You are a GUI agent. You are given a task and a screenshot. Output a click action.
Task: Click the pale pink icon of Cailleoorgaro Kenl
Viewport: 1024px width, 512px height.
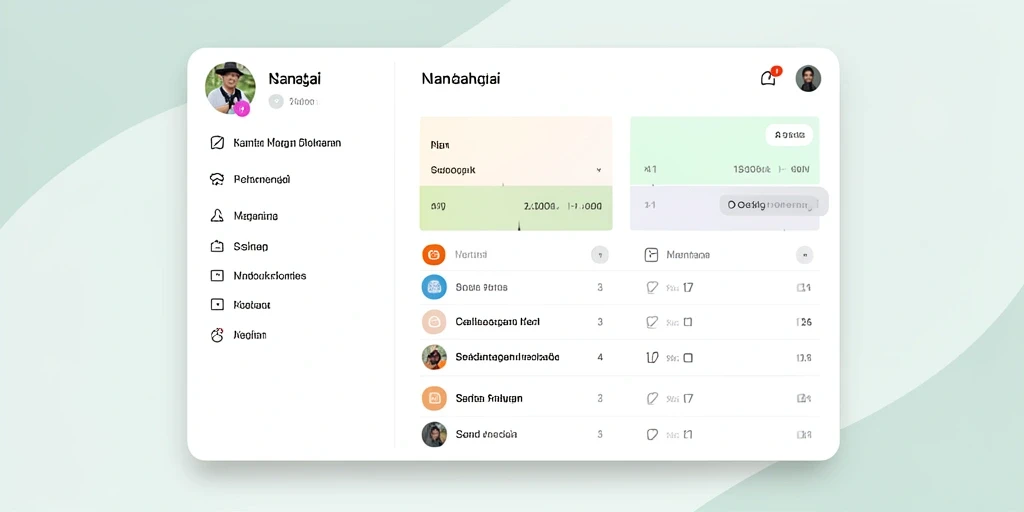click(x=434, y=322)
